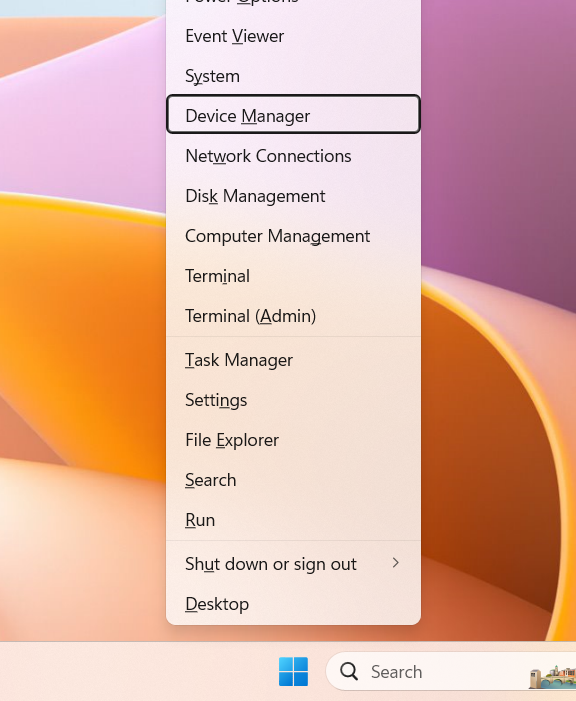Image resolution: width=576 pixels, height=701 pixels.
Task: Click the taskbar Search input field
Action: pyautogui.click(x=451, y=671)
